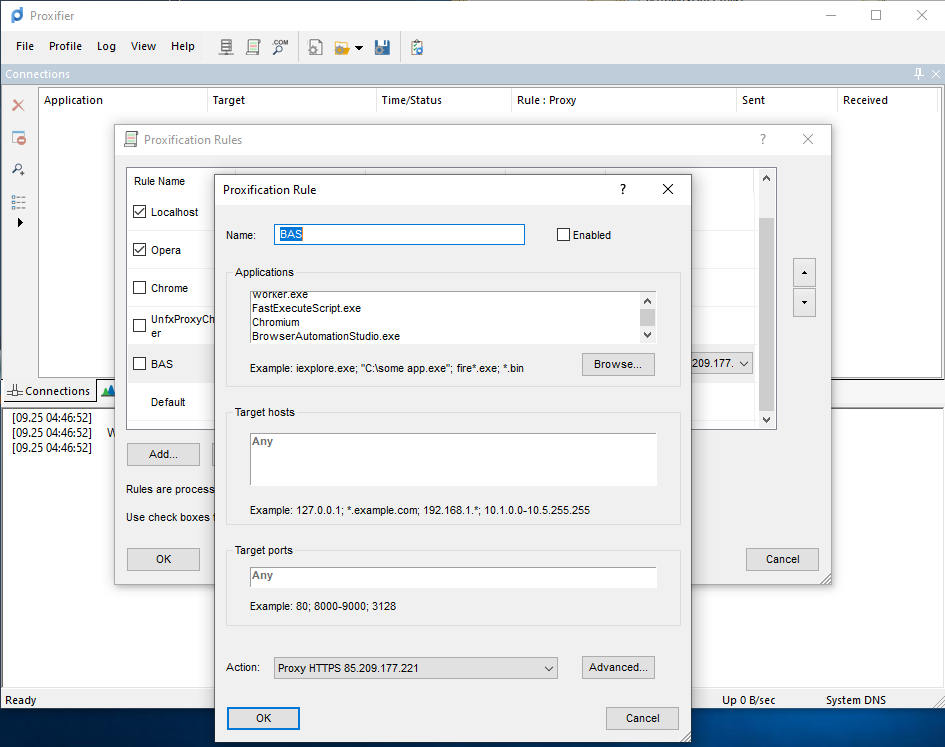Screen dimensions: 945x747
Task: Click the Target column header
Action: click(x=292, y=100)
